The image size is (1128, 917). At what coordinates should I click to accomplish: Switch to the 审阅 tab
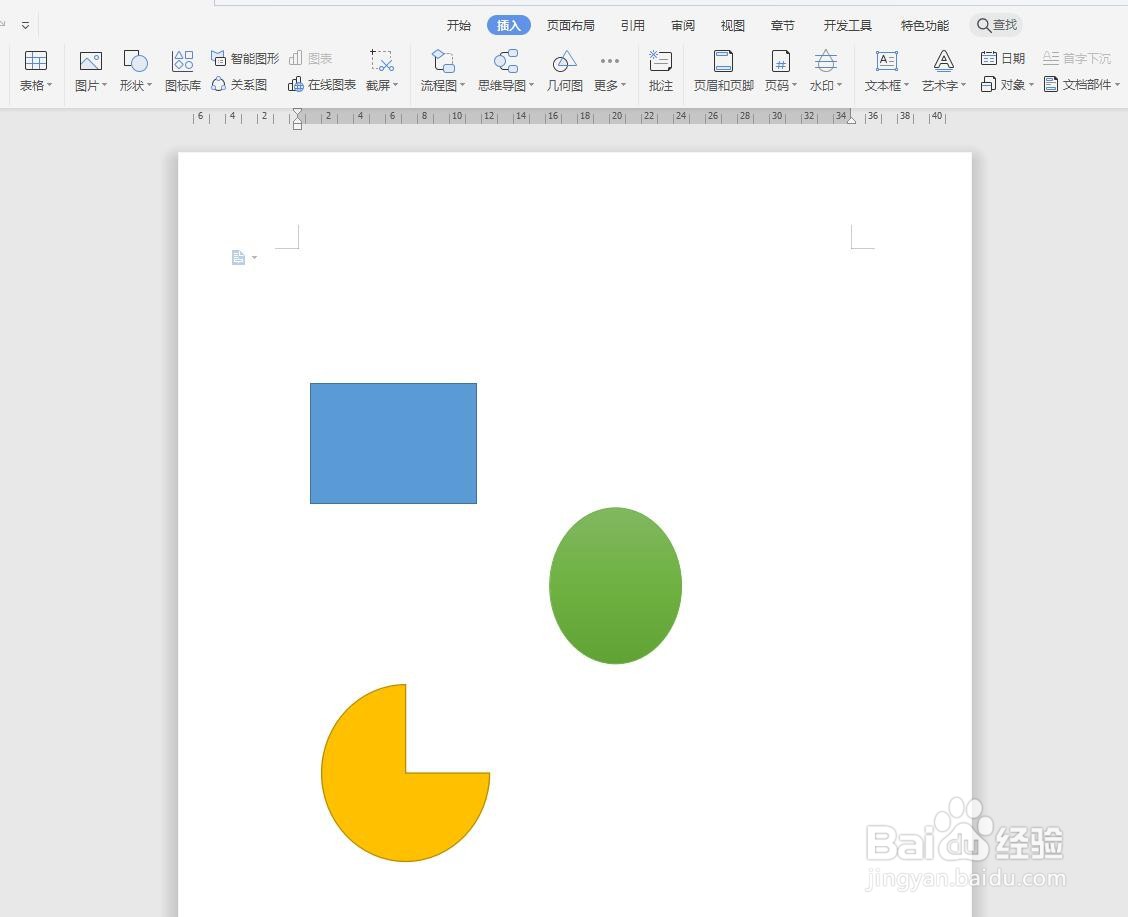683,25
